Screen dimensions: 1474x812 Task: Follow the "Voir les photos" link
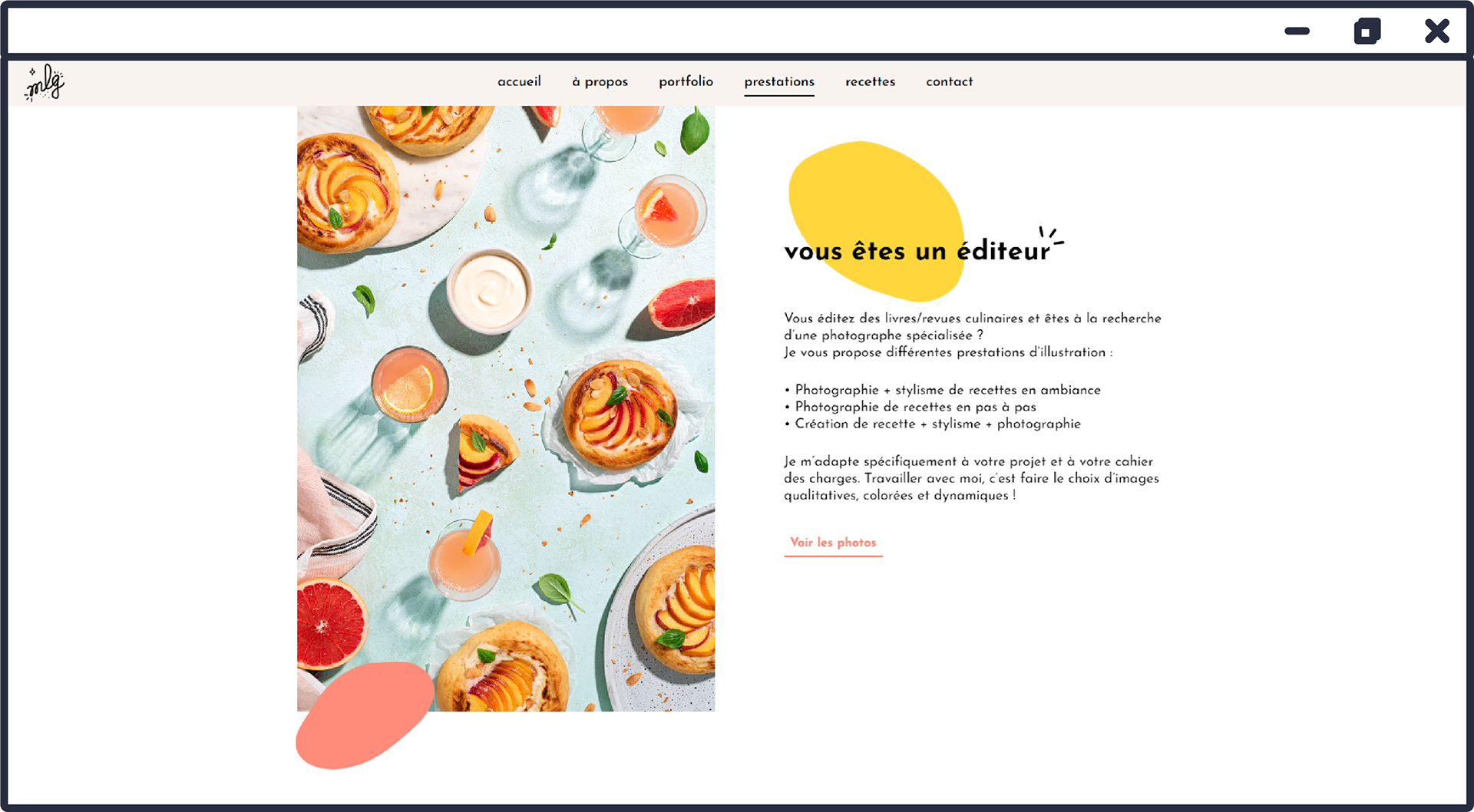tap(833, 543)
